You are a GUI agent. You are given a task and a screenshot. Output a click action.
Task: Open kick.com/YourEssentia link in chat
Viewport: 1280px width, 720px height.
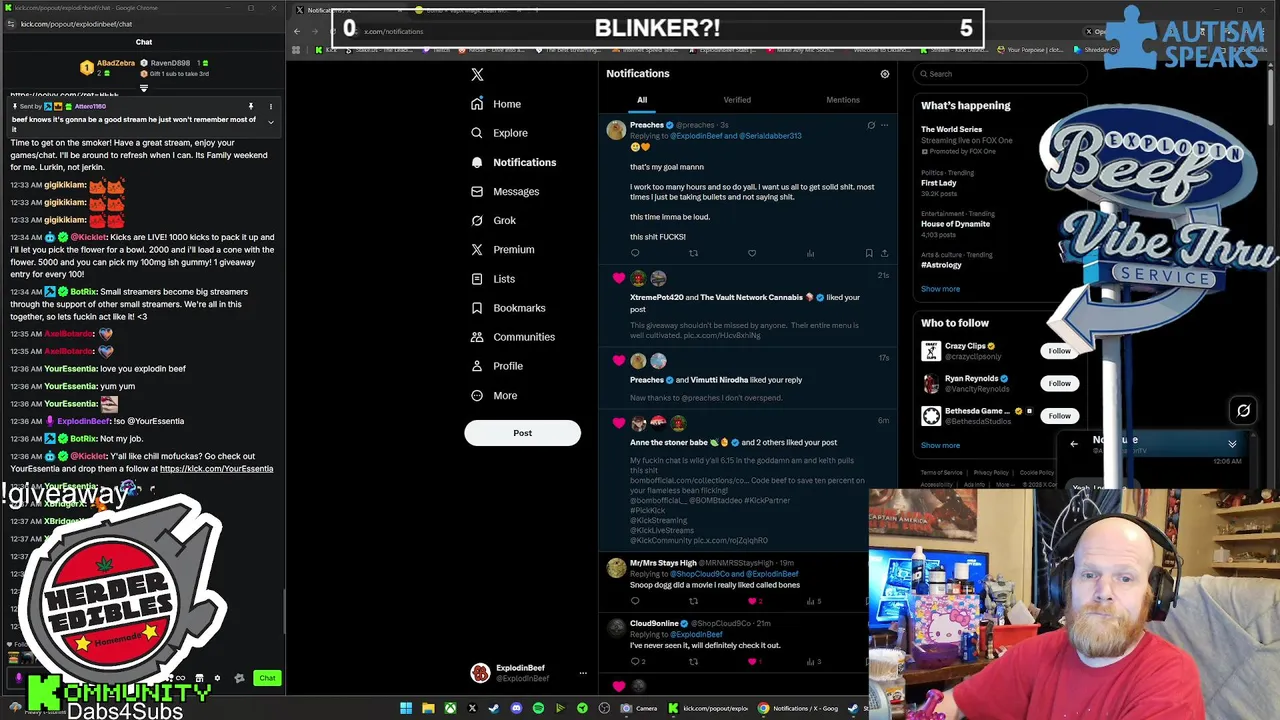tap(216, 469)
